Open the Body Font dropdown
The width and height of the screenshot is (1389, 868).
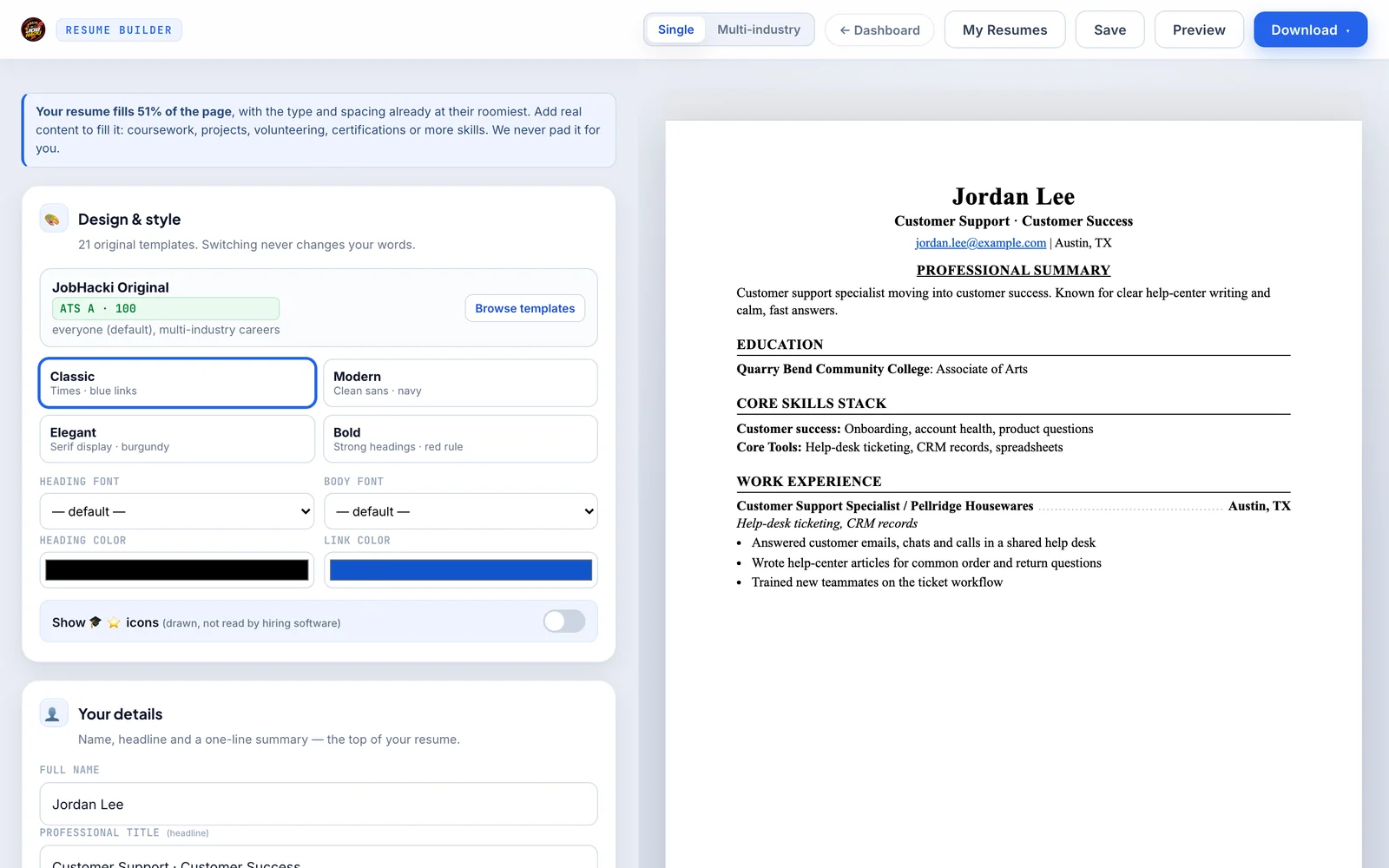[x=460, y=511]
